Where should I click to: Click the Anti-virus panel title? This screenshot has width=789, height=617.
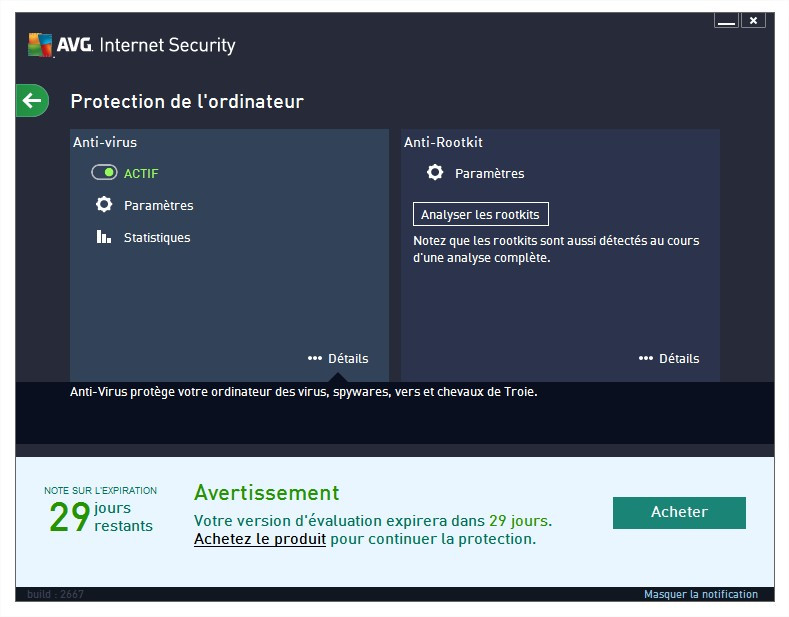click(105, 142)
